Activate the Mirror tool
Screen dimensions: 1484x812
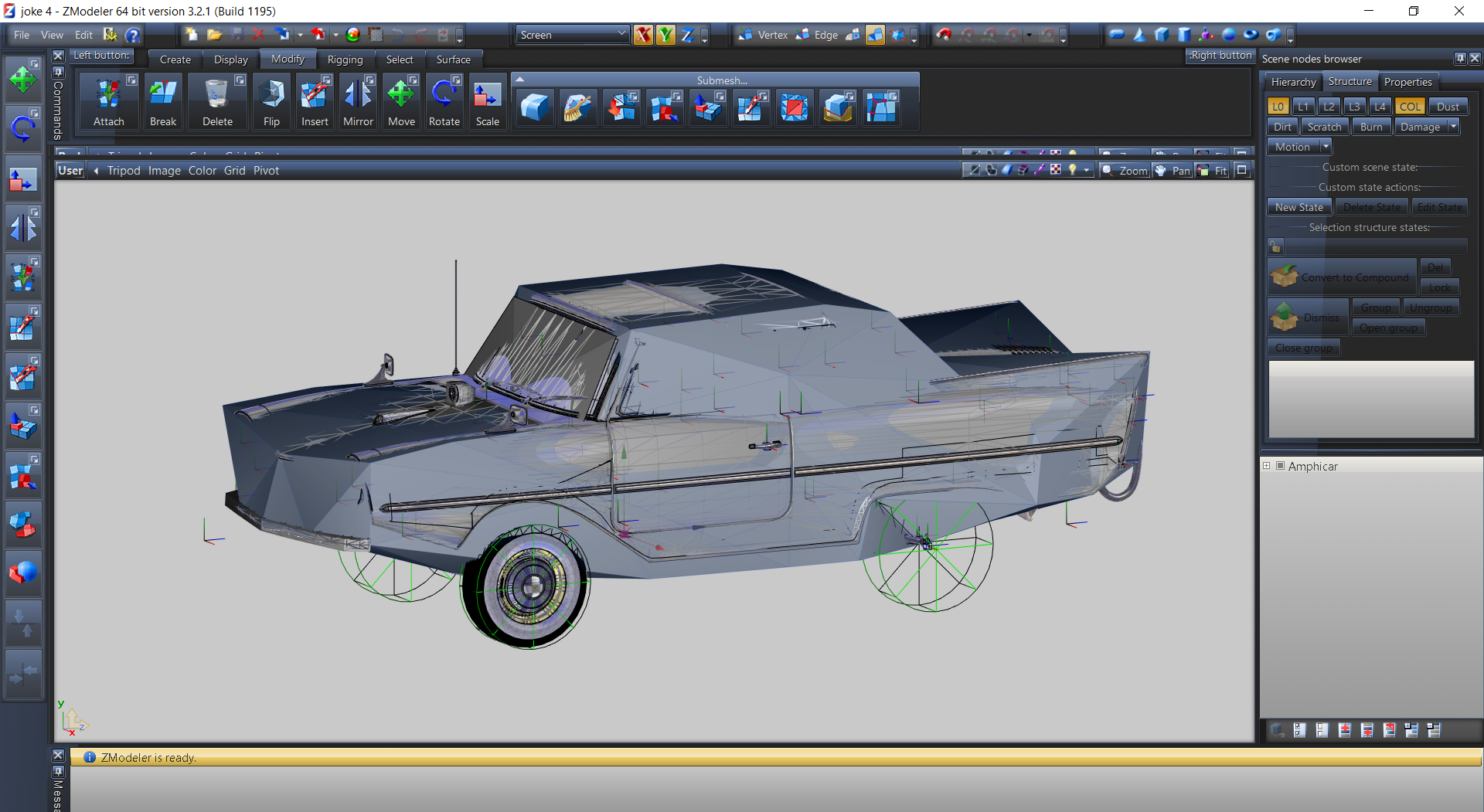358,101
